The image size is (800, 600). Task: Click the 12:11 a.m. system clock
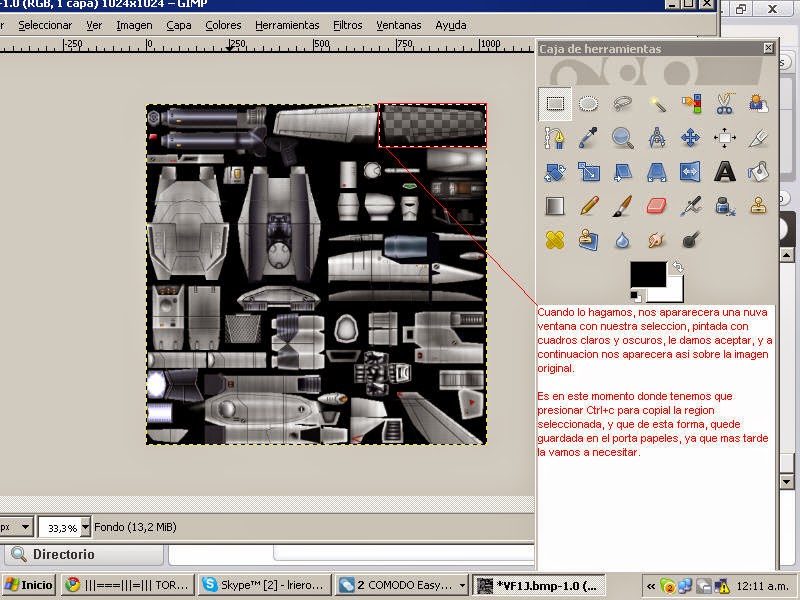pos(763,586)
